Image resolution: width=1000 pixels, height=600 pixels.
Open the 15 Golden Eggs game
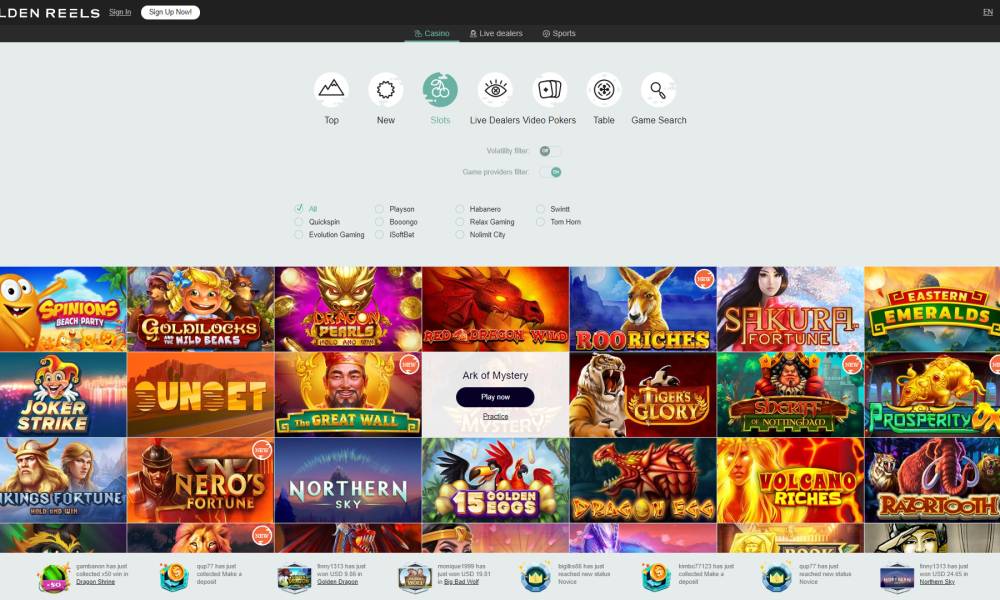(x=496, y=480)
